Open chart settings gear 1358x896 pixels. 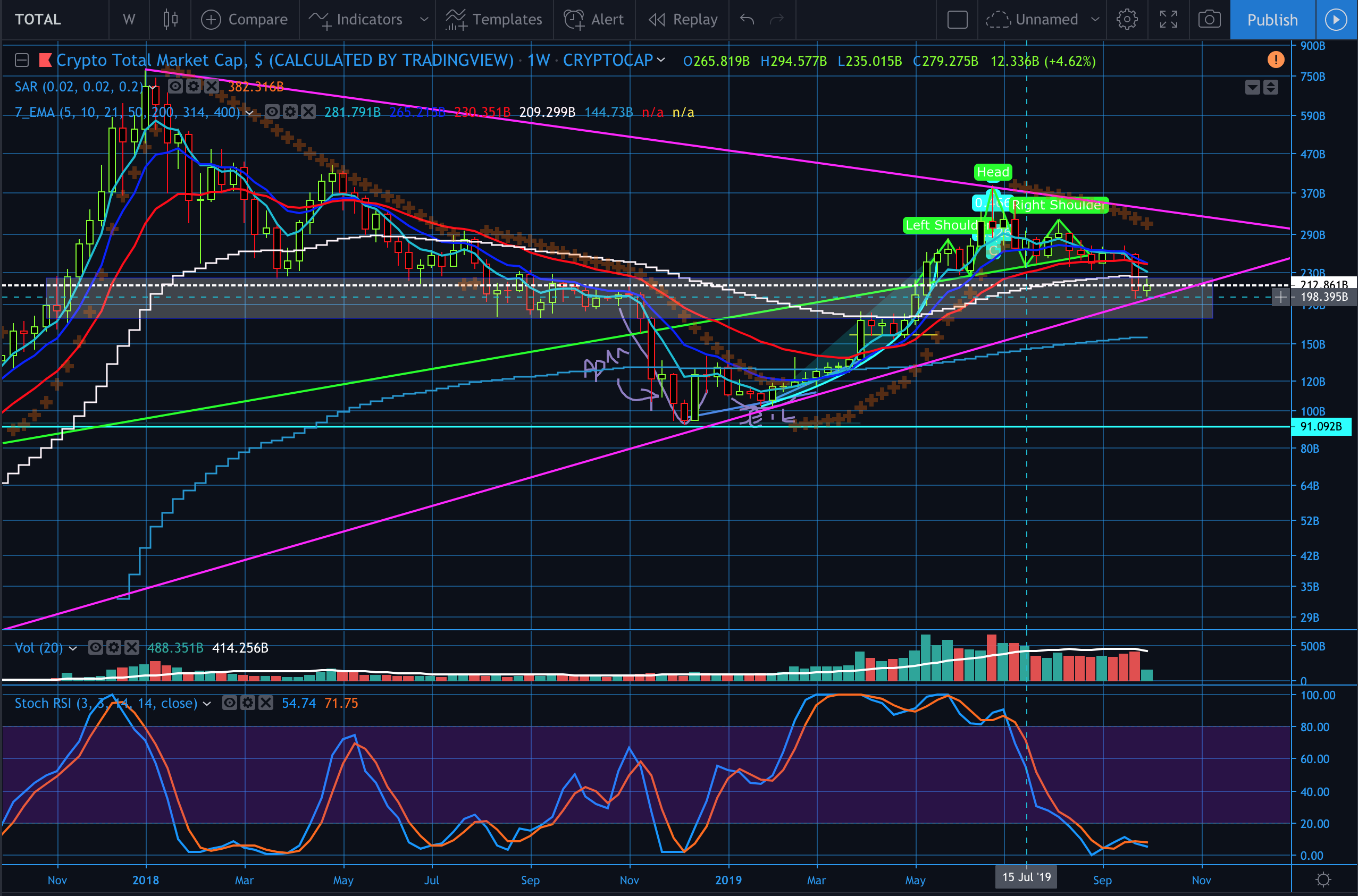(1127, 20)
